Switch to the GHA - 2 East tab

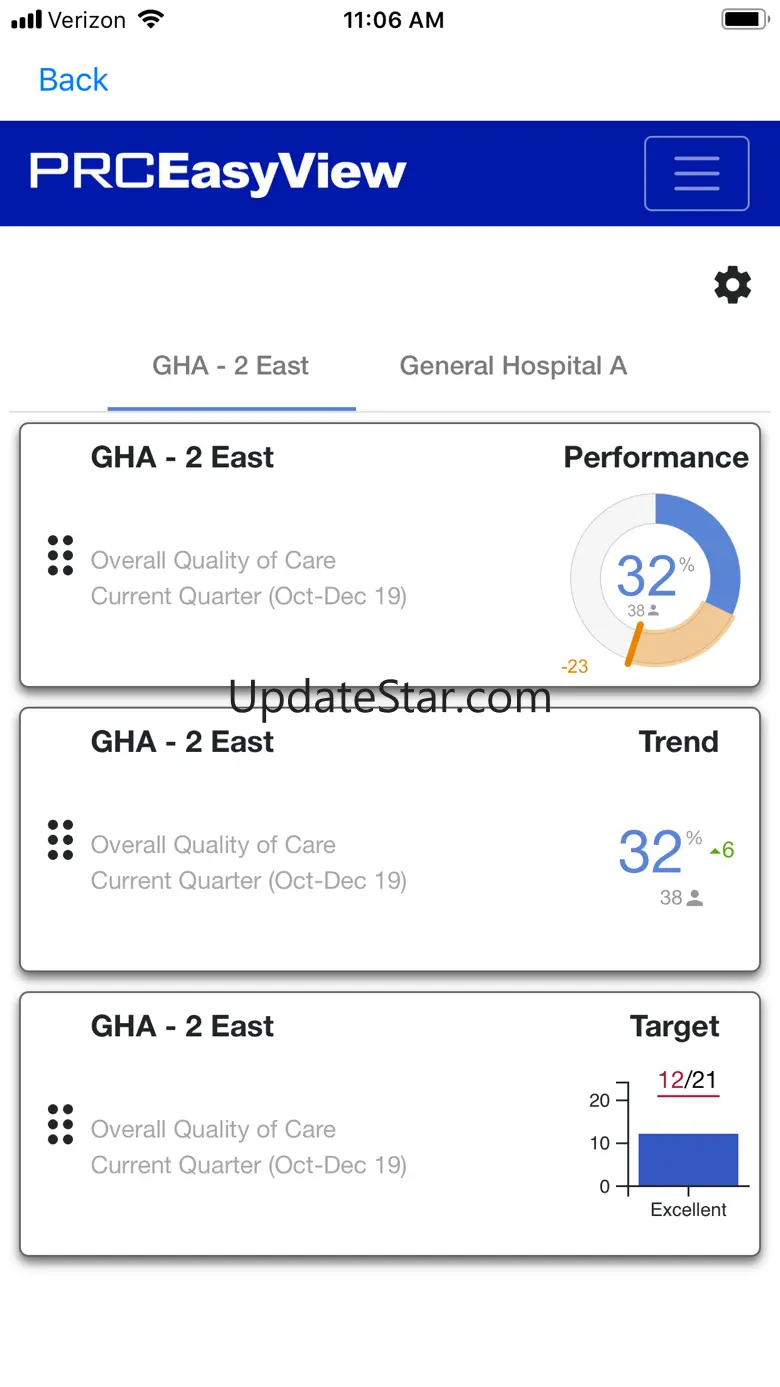pos(231,366)
